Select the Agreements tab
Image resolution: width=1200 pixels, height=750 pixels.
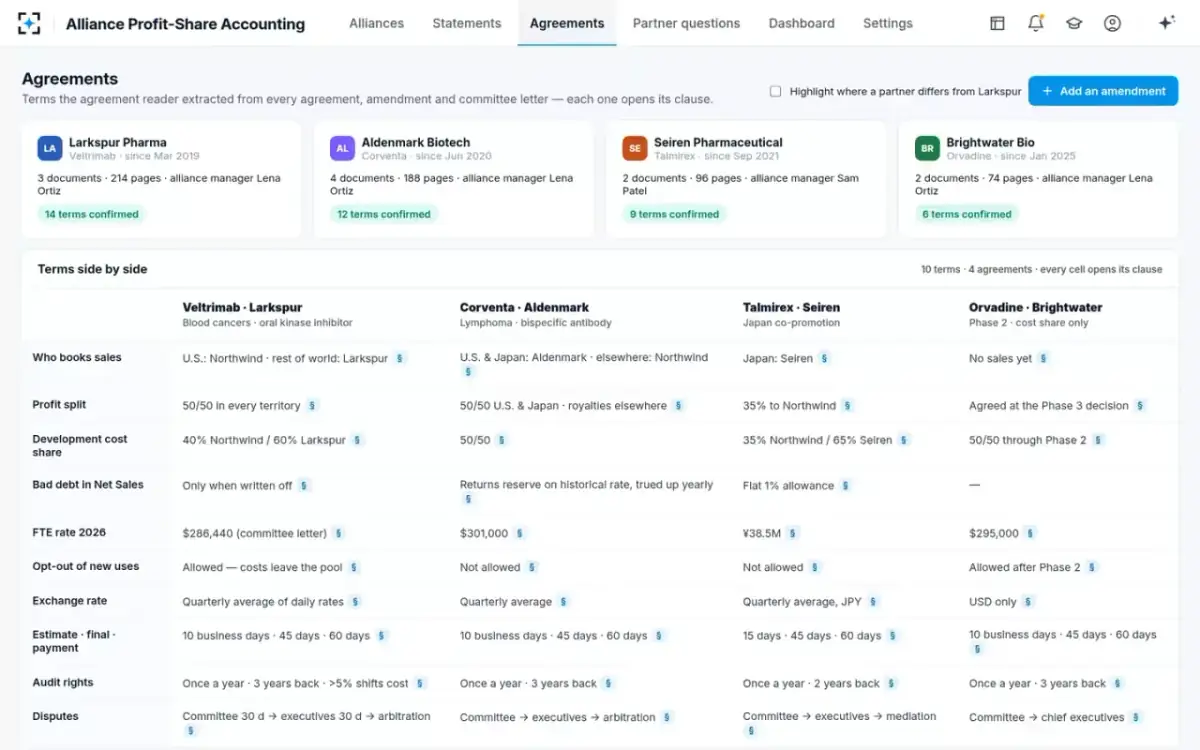pyautogui.click(x=567, y=23)
